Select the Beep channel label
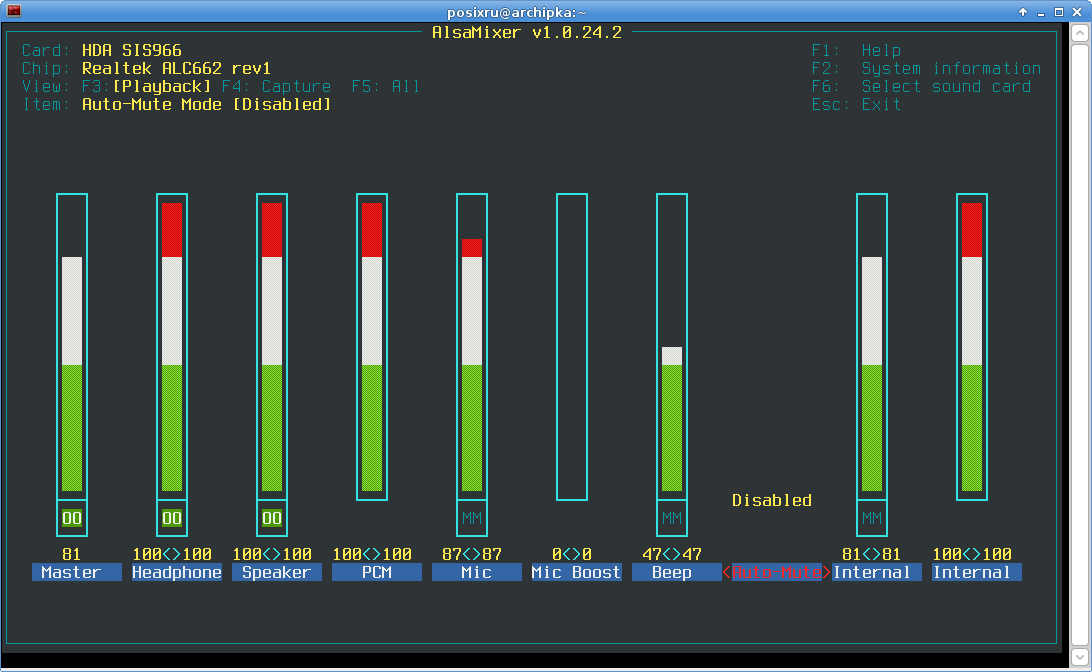 click(x=676, y=572)
